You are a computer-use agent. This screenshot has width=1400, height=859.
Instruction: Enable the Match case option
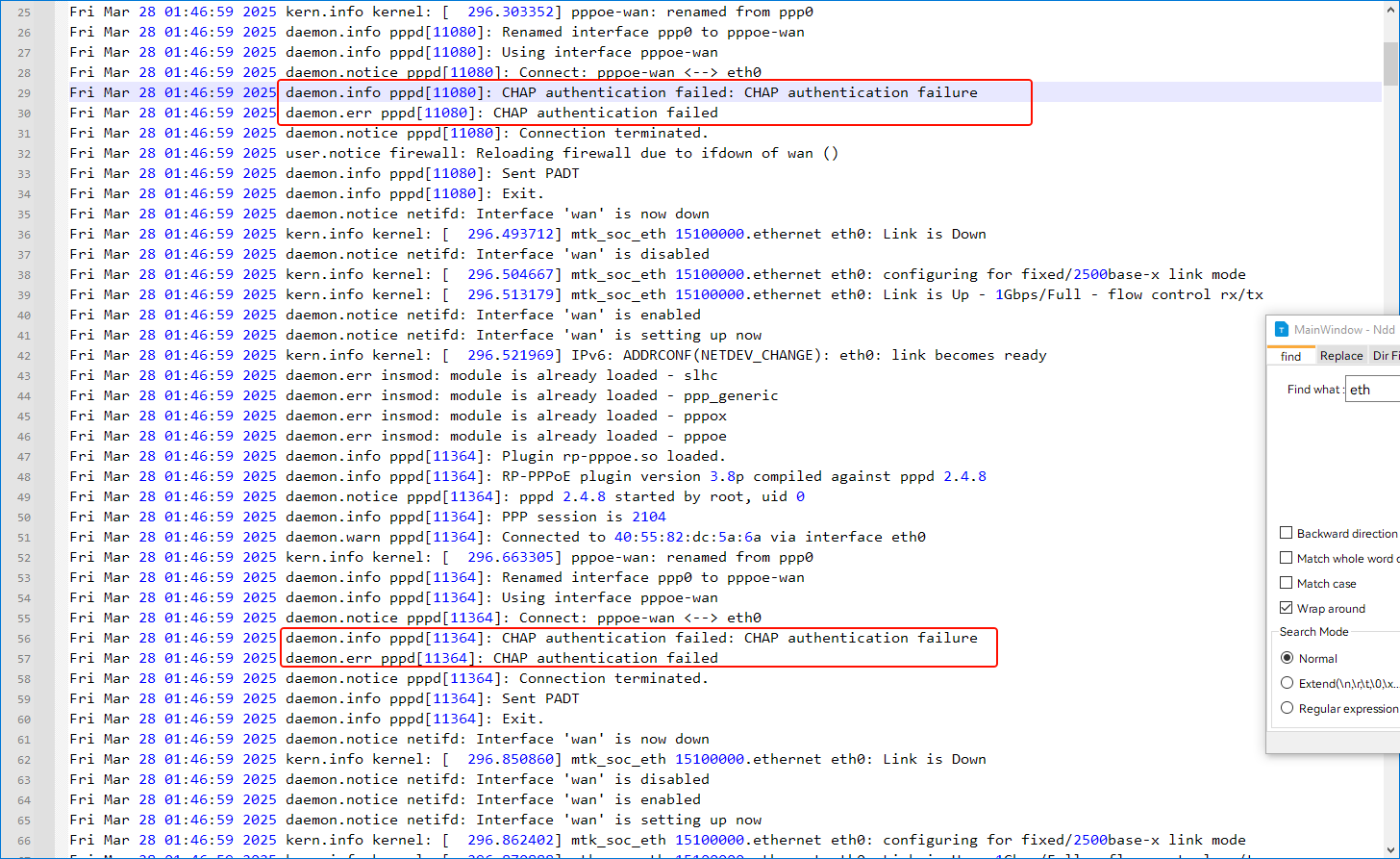1287,583
